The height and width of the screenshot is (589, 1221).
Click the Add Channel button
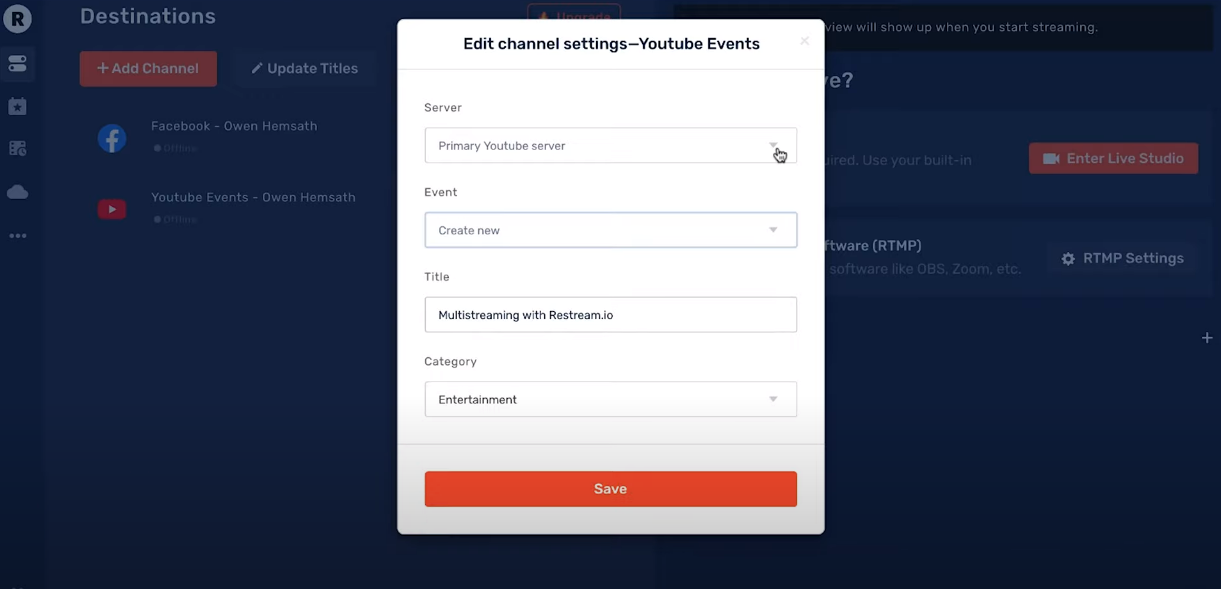click(148, 69)
